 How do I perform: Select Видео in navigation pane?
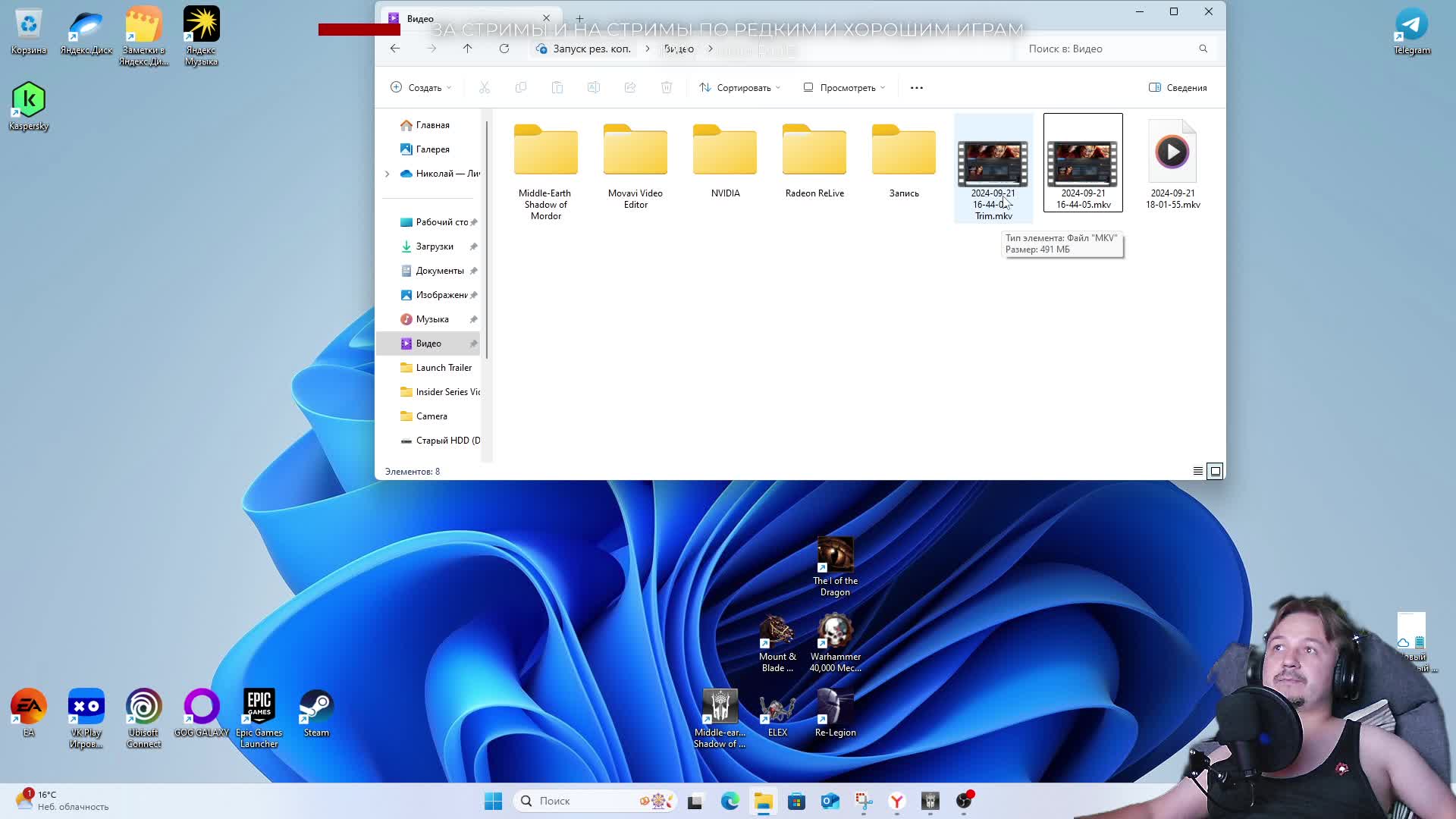430,344
